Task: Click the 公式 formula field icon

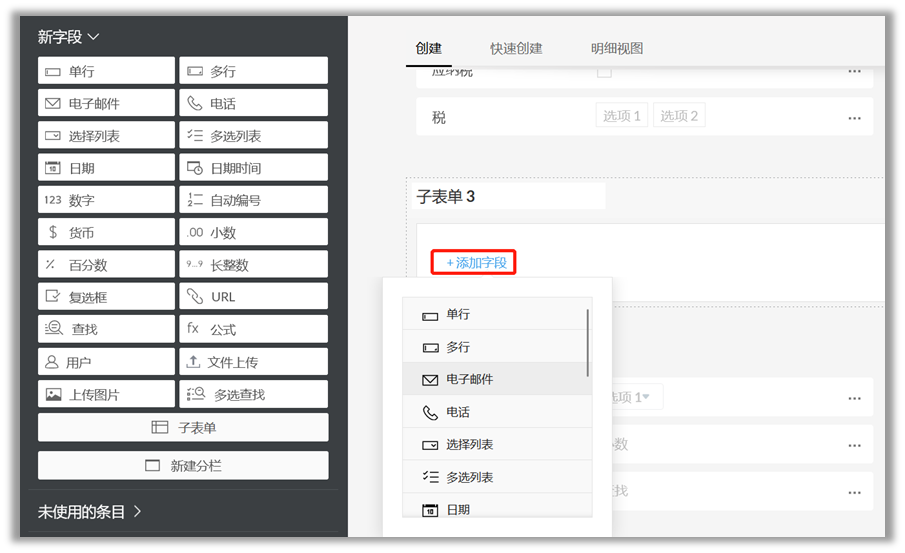Action: click(x=194, y=329)
